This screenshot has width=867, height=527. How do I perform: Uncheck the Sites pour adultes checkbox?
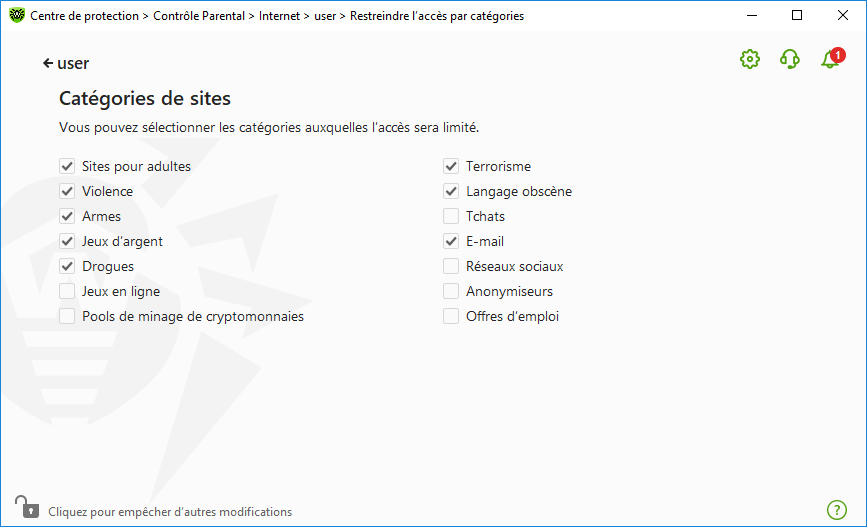tap(67, 166)
